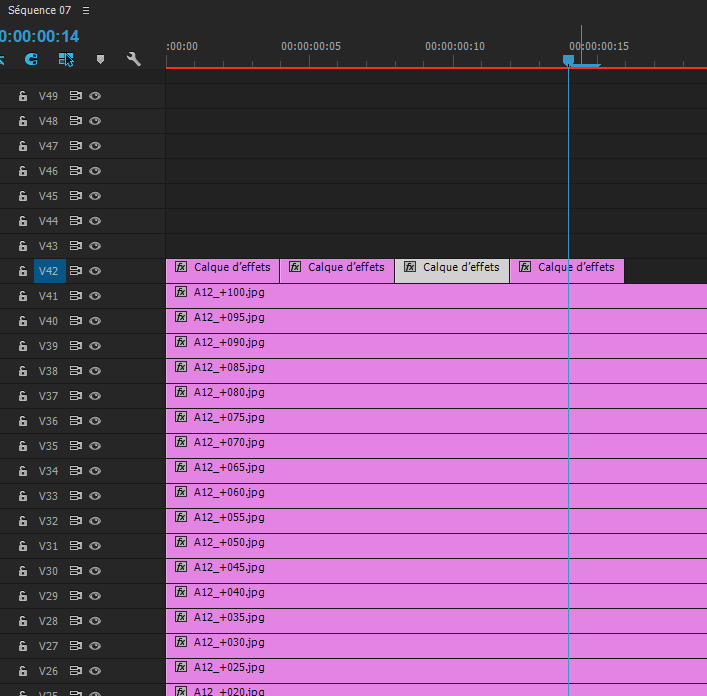Click the Add Marker icon
The height and width of the screenshot is (696, 707).
[x=100, y=60]
